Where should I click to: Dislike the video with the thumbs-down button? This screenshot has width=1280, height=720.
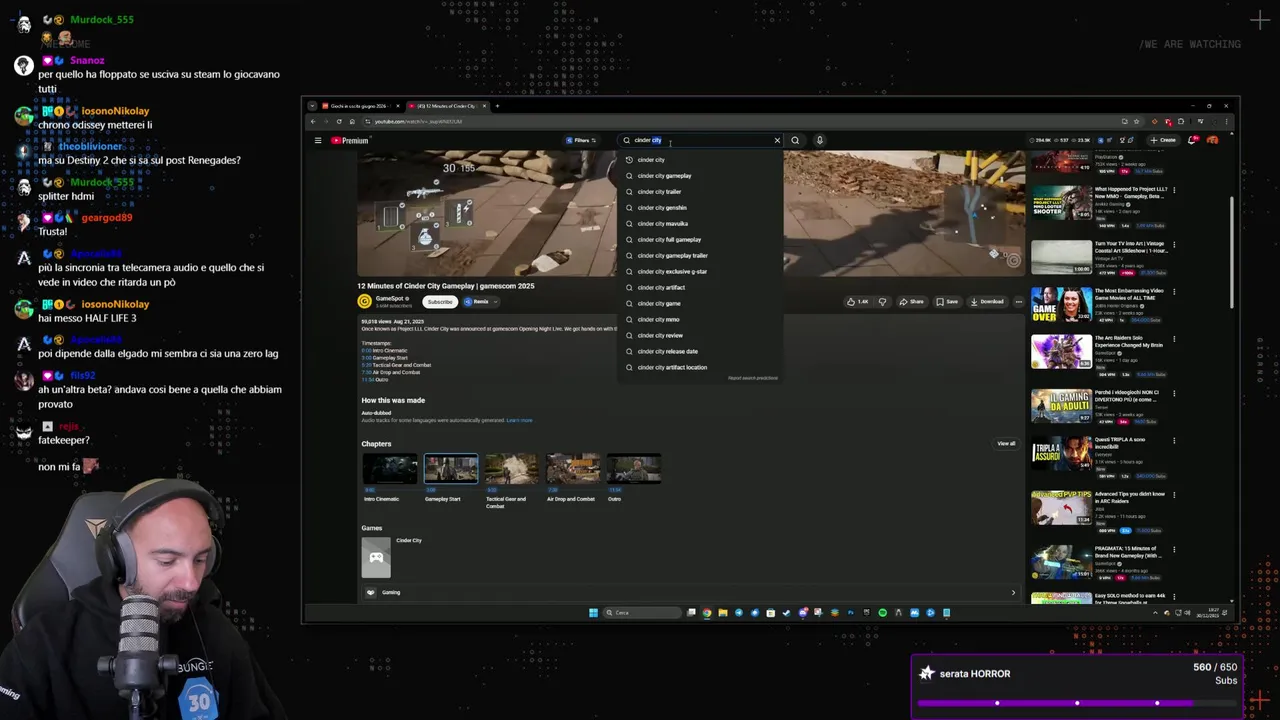point(882,301)
